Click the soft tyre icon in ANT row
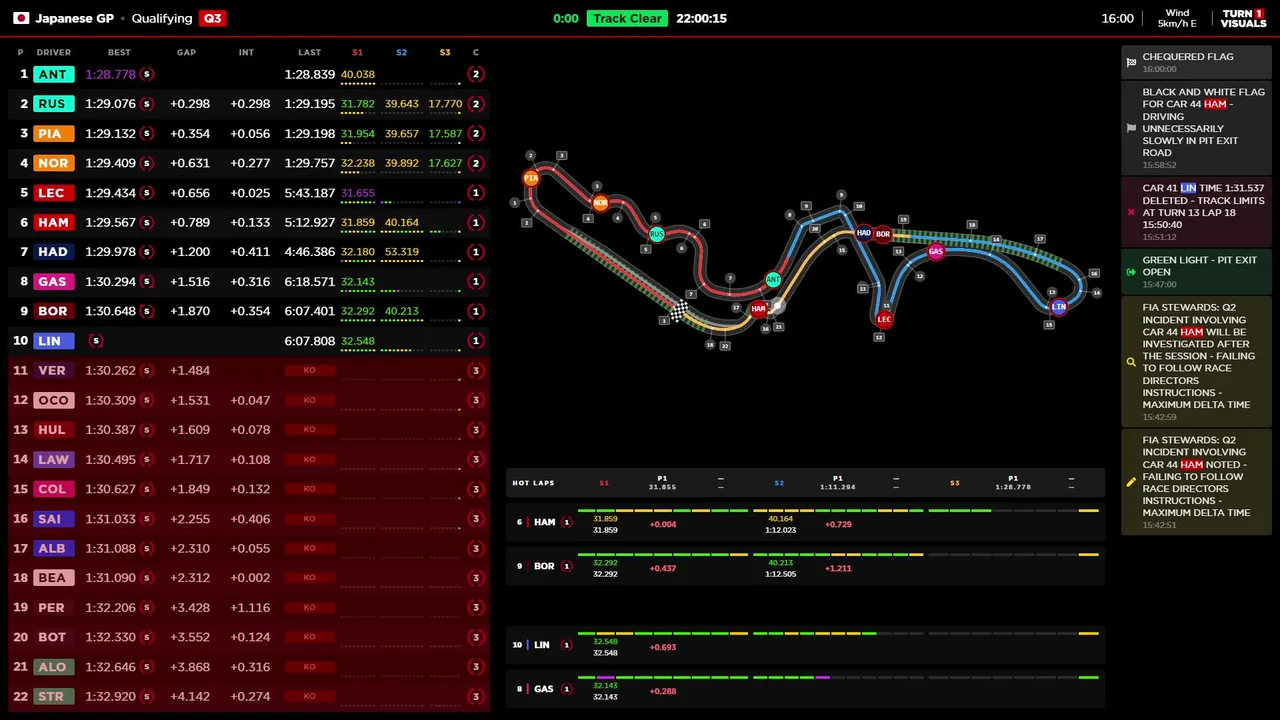This screenshot has height=720, width=1280. point(147,74)
